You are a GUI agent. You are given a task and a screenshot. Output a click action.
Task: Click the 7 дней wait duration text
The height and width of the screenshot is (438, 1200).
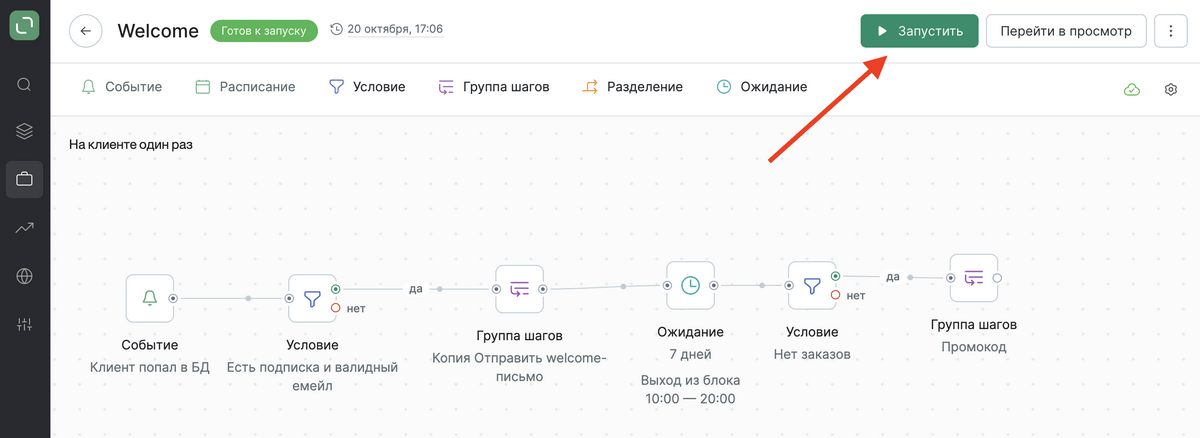[x=690, y=355]
